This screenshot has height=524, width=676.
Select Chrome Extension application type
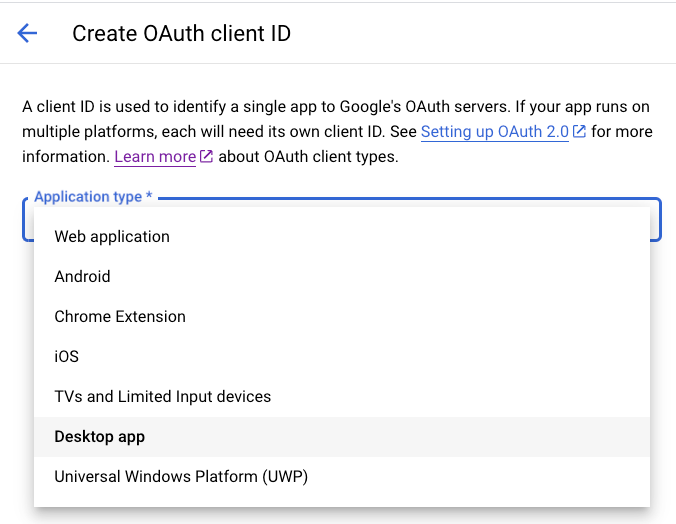(x=120, y=317)
